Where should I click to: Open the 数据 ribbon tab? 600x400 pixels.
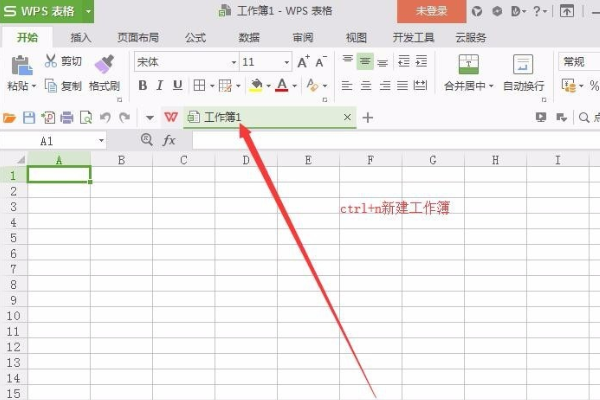(x=249, y=38)
